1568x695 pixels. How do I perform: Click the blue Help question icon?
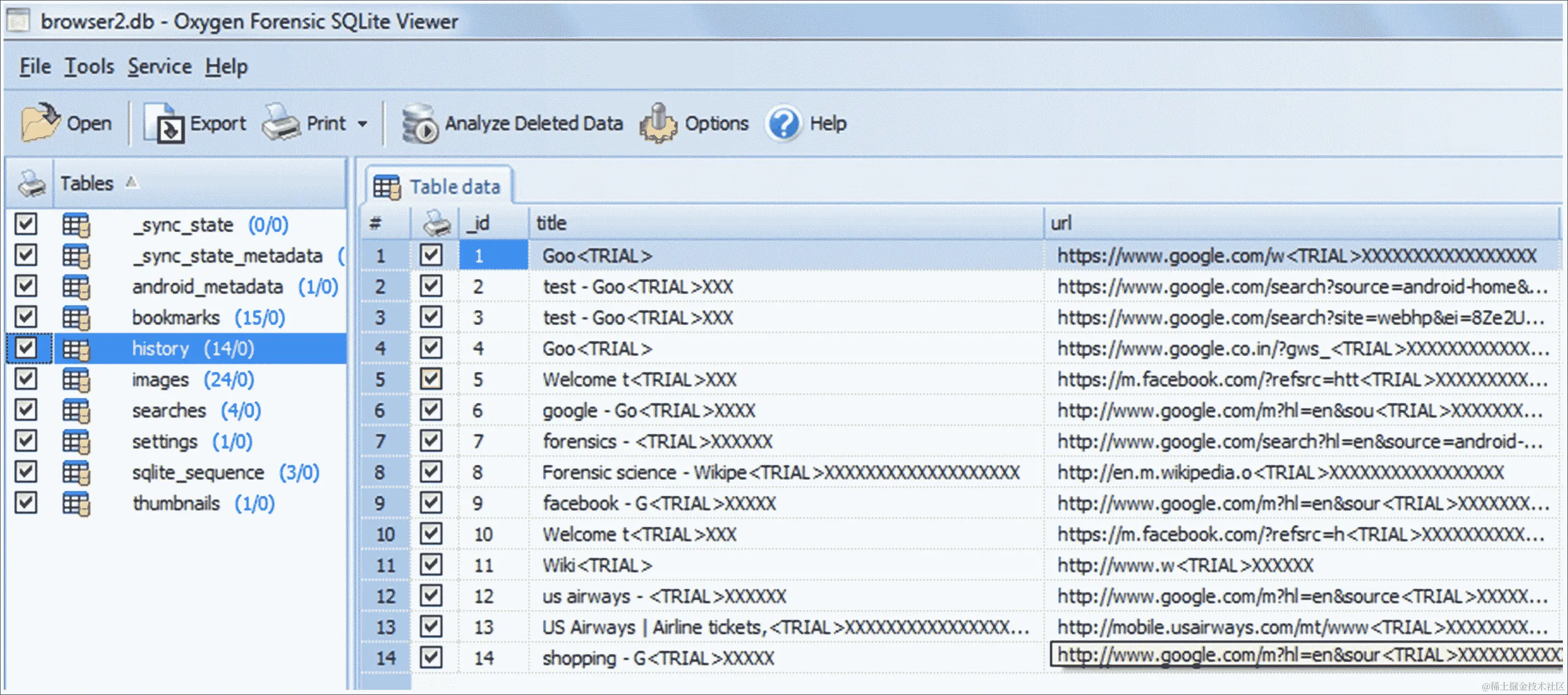tap(783, 123)
